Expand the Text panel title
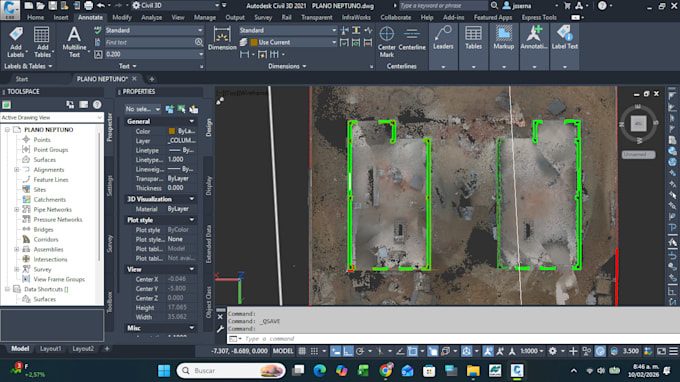Image resolution: width=680 pixels, height=382 pixels. coord(128,66)
